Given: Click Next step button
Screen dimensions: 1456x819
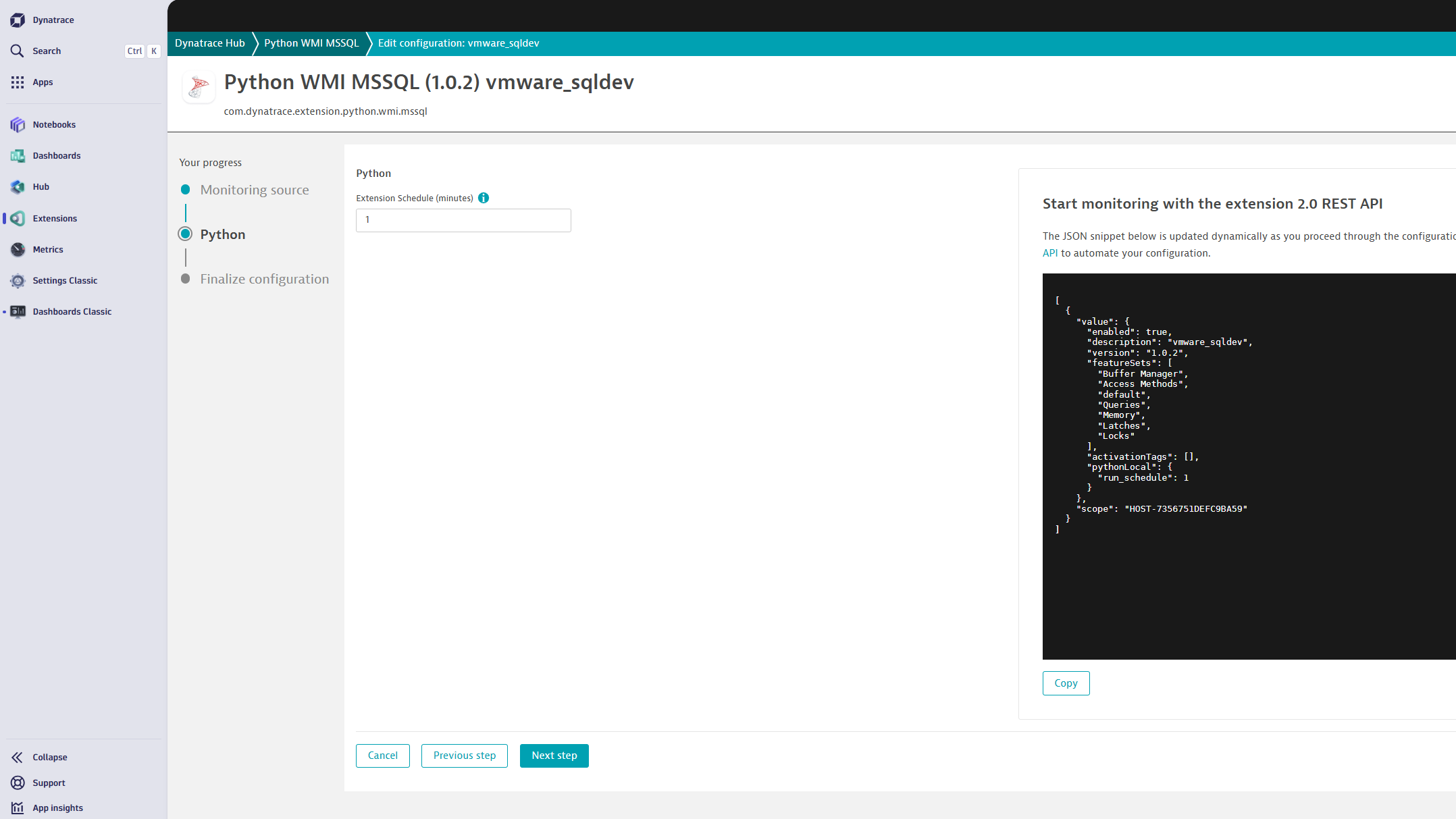Looking at the screenshot, I should click(554, 756).
